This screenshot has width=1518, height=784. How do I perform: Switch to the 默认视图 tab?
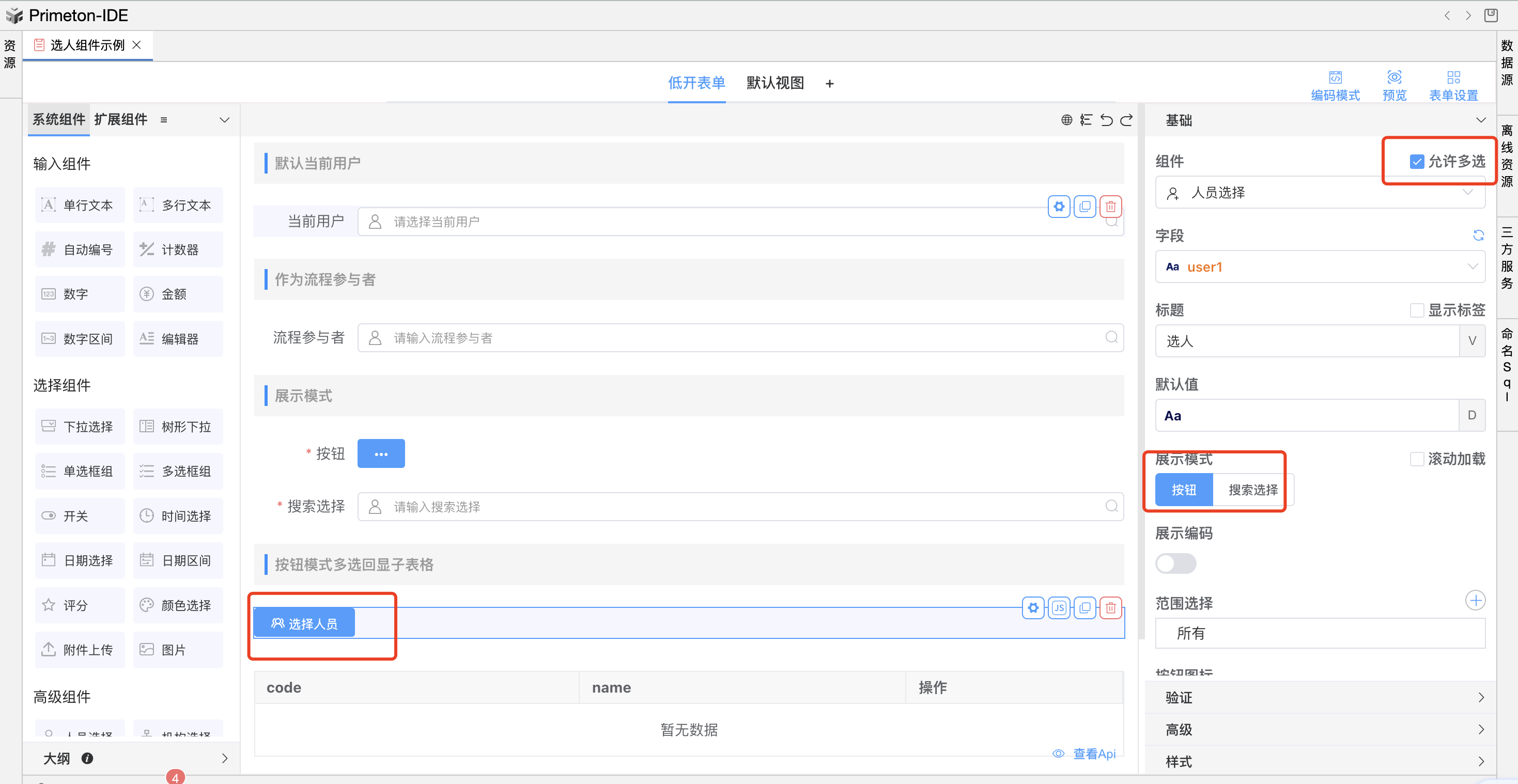tap(775, 83)
